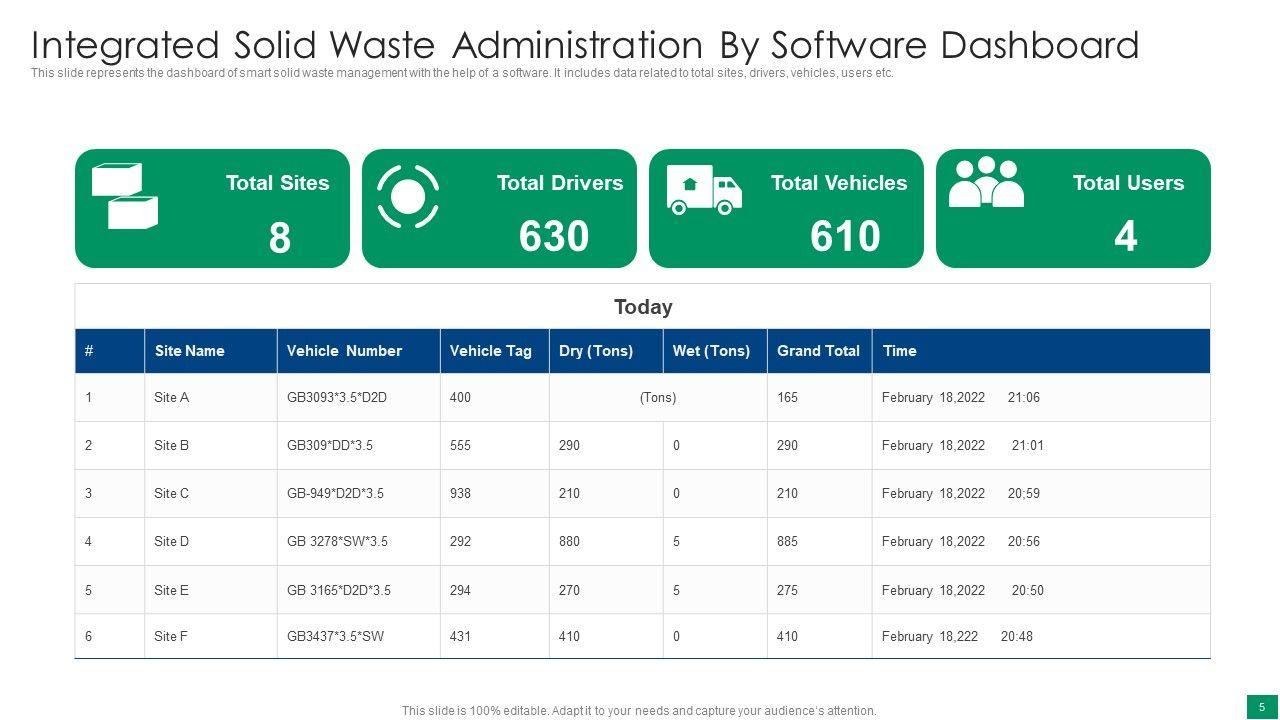Click vehicle number GB 3165*D2D*3.5
Viewport: 1280px width, 720px height.
338,591
